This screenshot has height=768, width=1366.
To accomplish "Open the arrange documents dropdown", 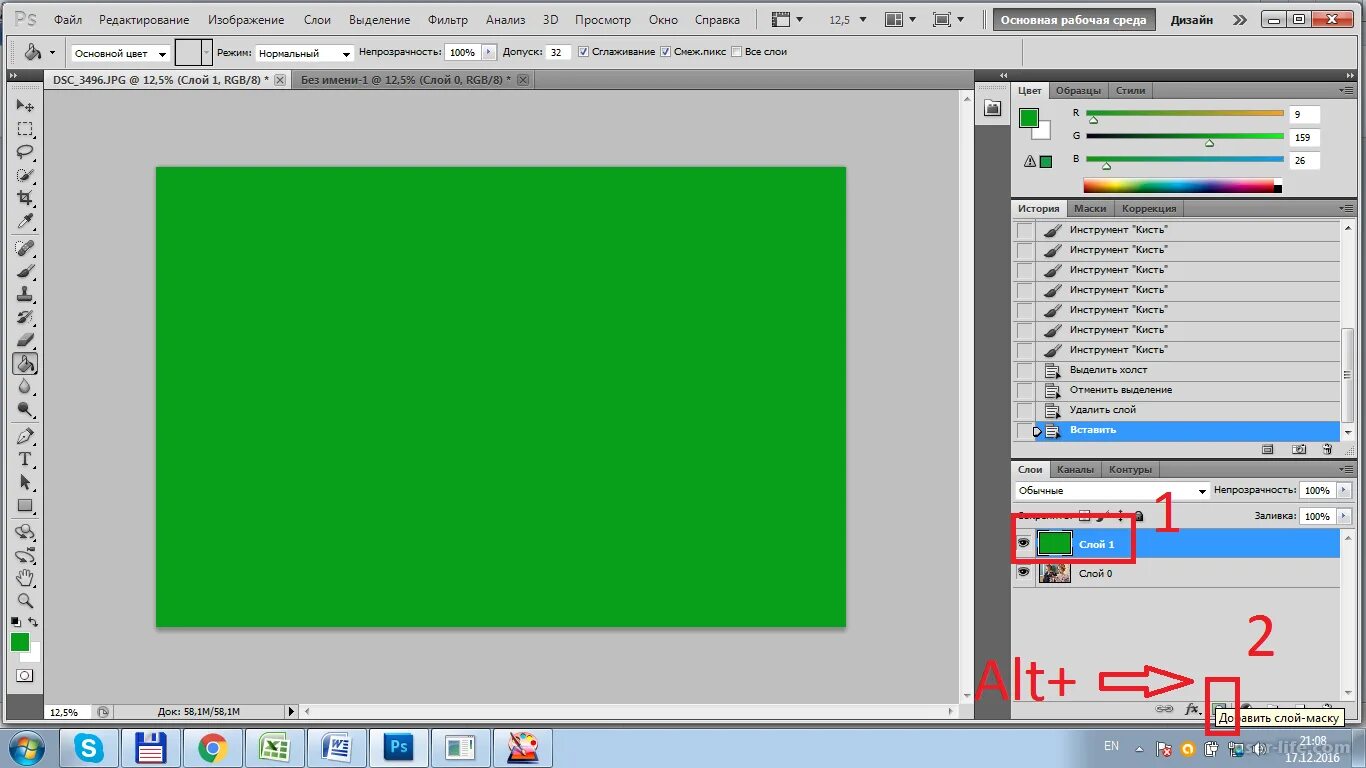I will tap(900, 20).
